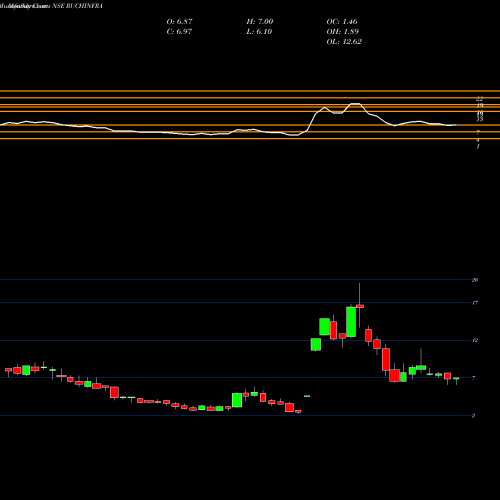This screenshot has height=500, width=500.
Task: Click the NSE BUCHINFRA chart title
Action: (x=51, y=6)
